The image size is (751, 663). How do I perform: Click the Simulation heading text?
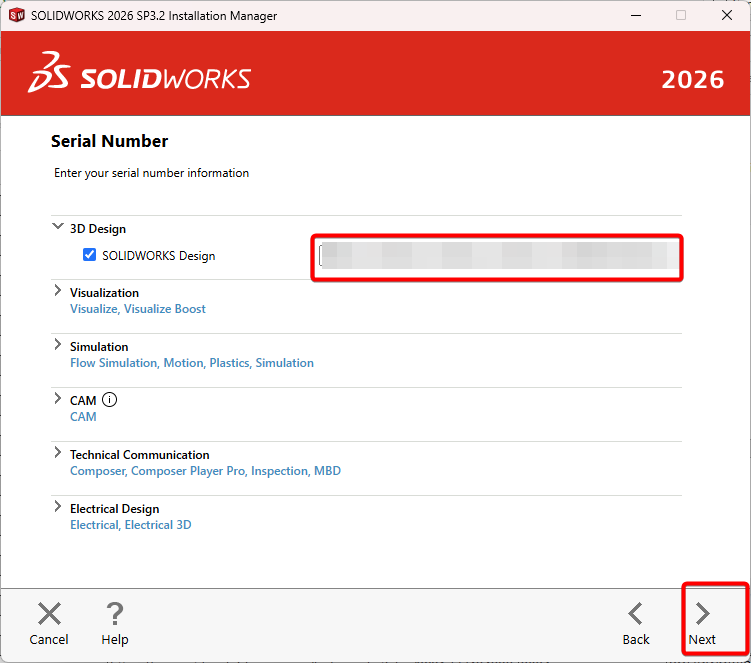click(x=99, y=347)
